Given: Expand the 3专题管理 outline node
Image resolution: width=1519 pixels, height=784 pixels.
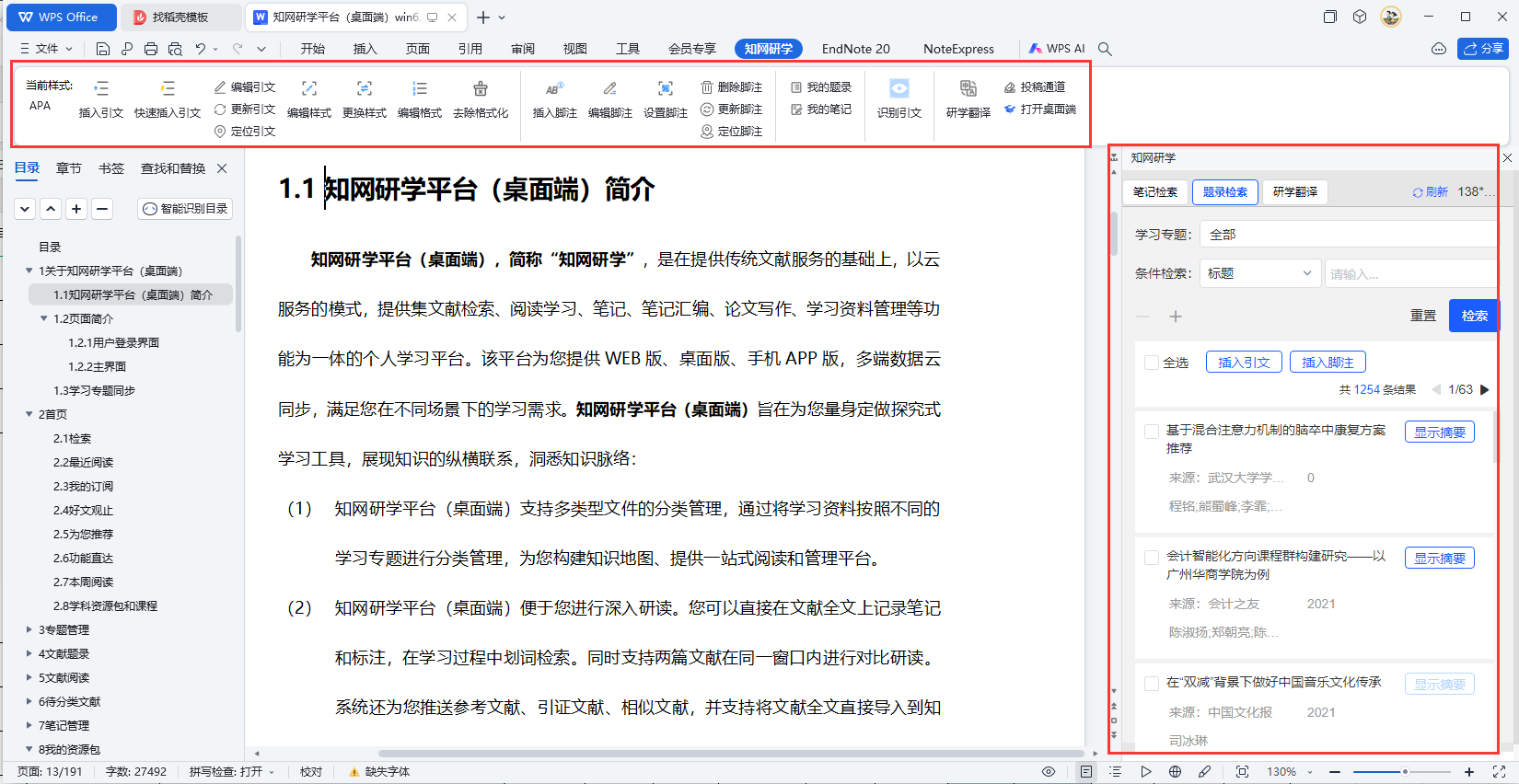Looking at the screenshot, I should [29, 630].
